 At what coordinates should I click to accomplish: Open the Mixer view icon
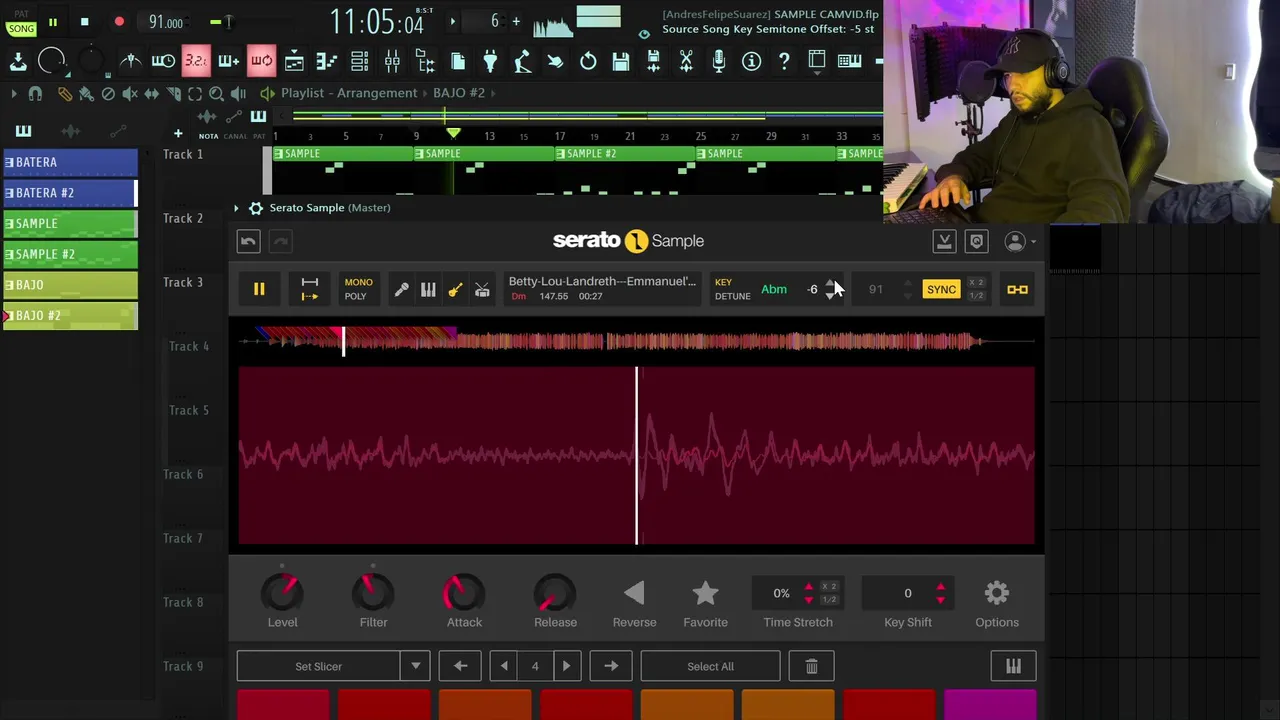(392, 62)
